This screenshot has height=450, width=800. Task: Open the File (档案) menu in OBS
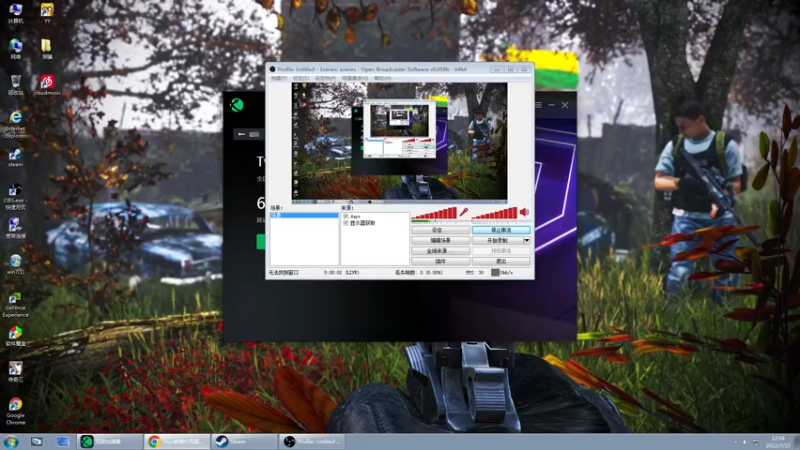point(279,78)
